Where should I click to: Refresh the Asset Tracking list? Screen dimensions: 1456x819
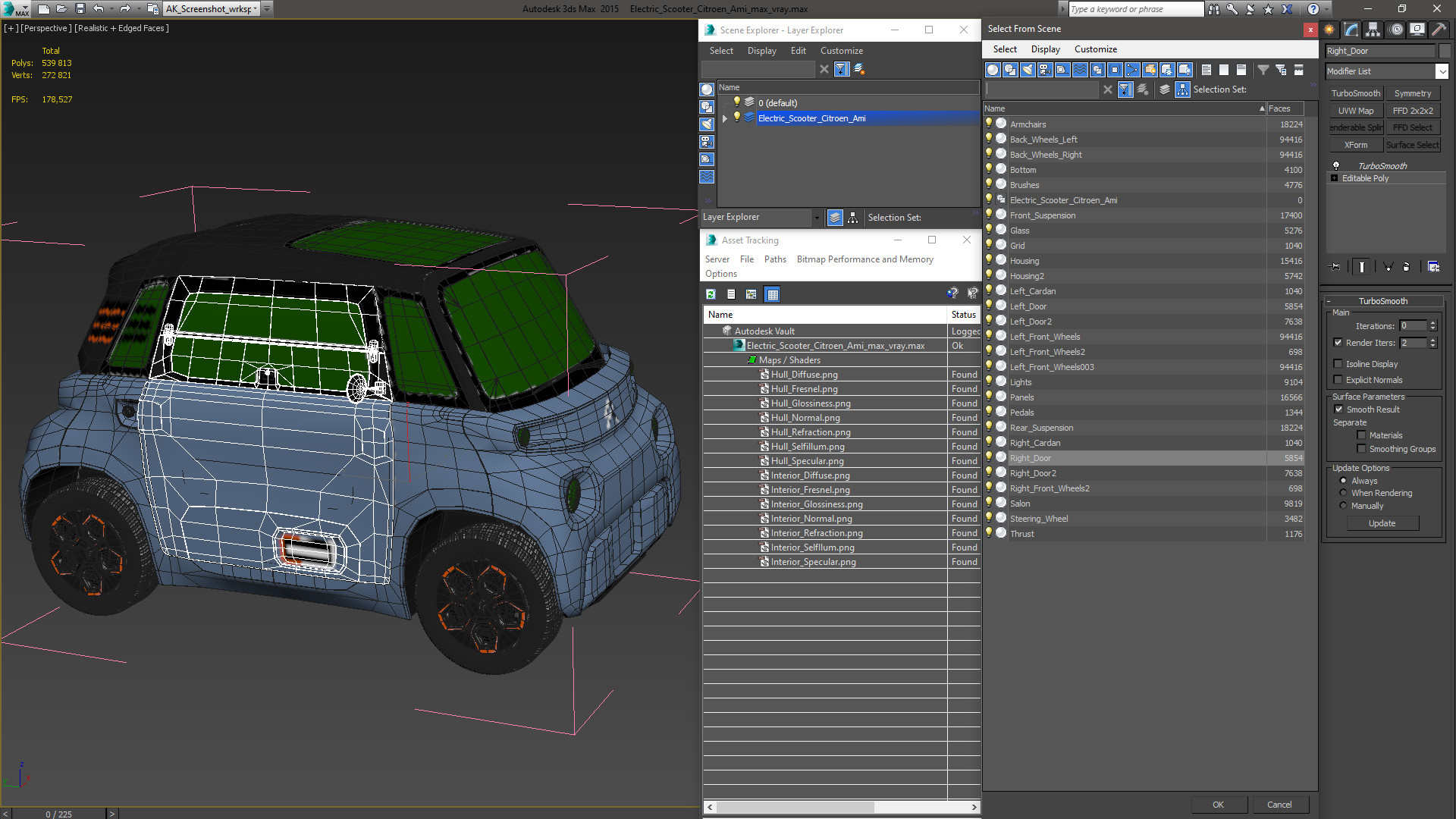711,294
